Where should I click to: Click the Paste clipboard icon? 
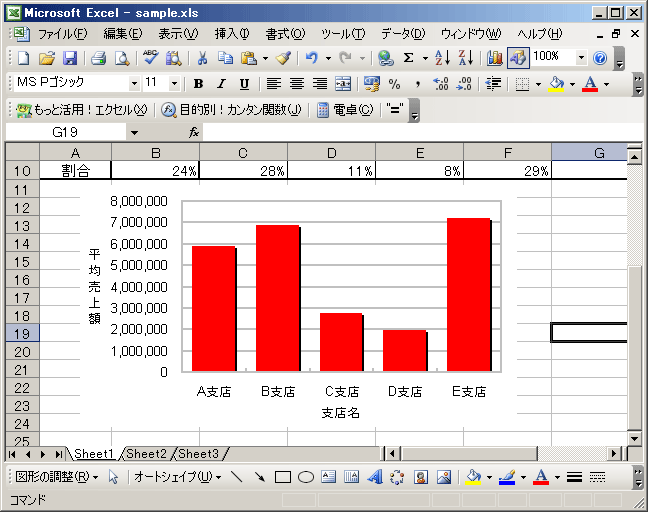[249, 58]
